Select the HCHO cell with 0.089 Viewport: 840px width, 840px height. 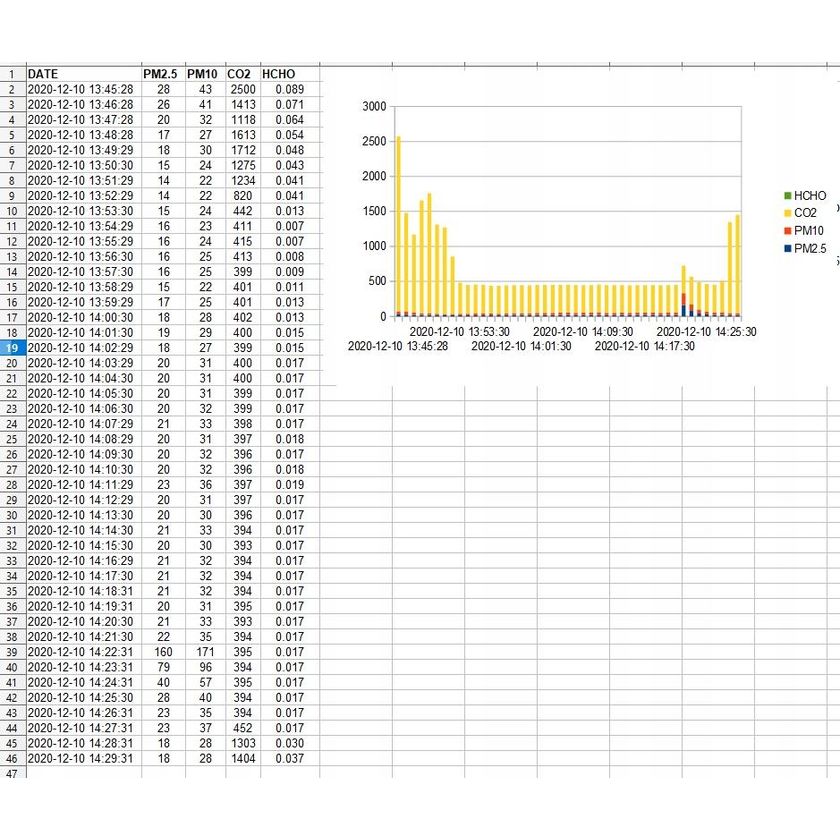pos(289,89)
